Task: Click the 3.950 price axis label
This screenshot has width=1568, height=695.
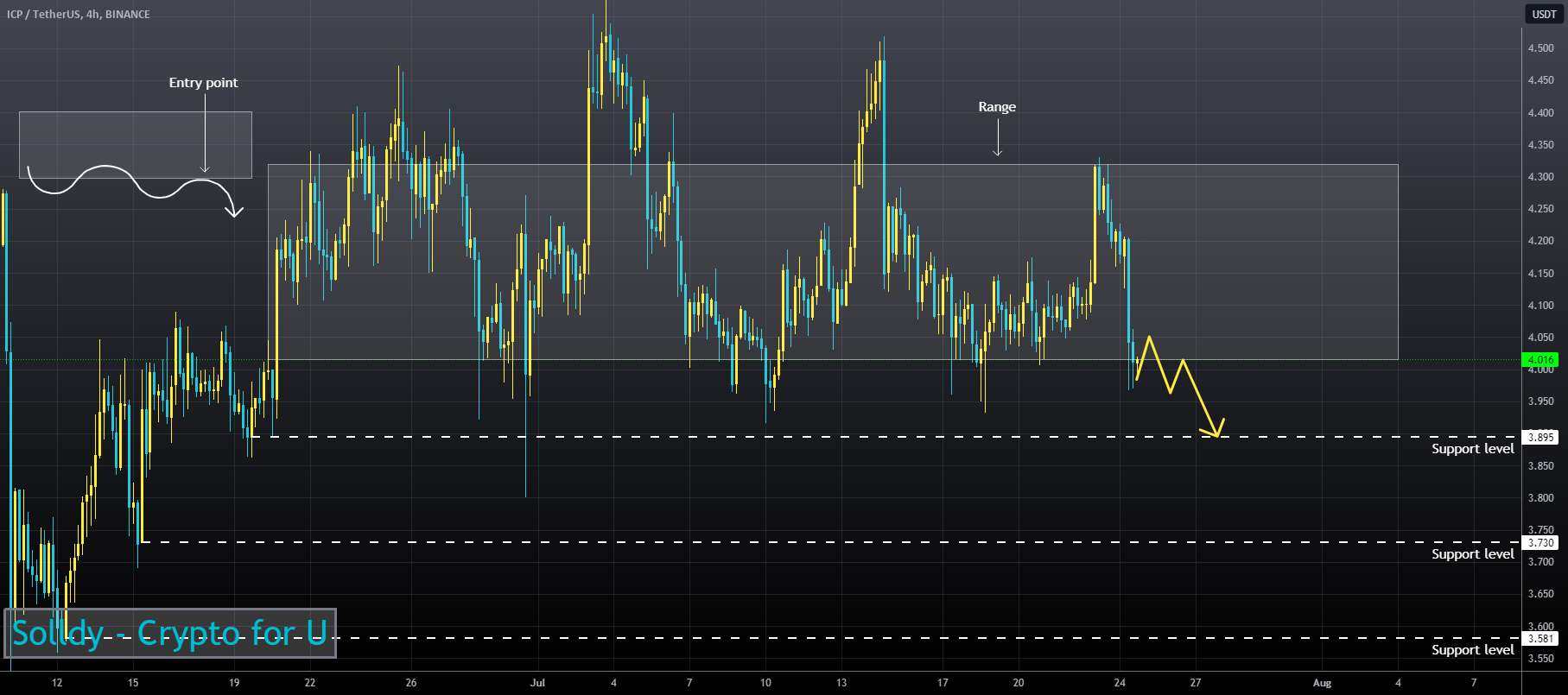Action: (x=1541, y=401)
